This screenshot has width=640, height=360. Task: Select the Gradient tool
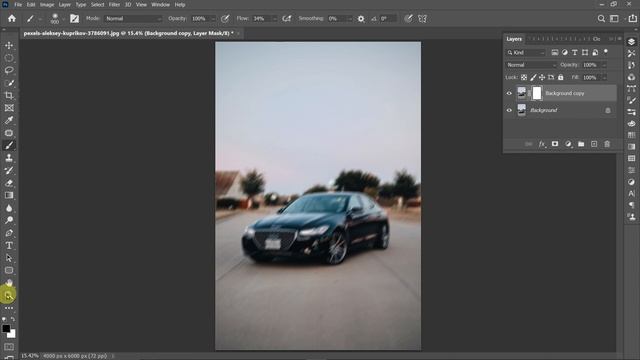9,196
